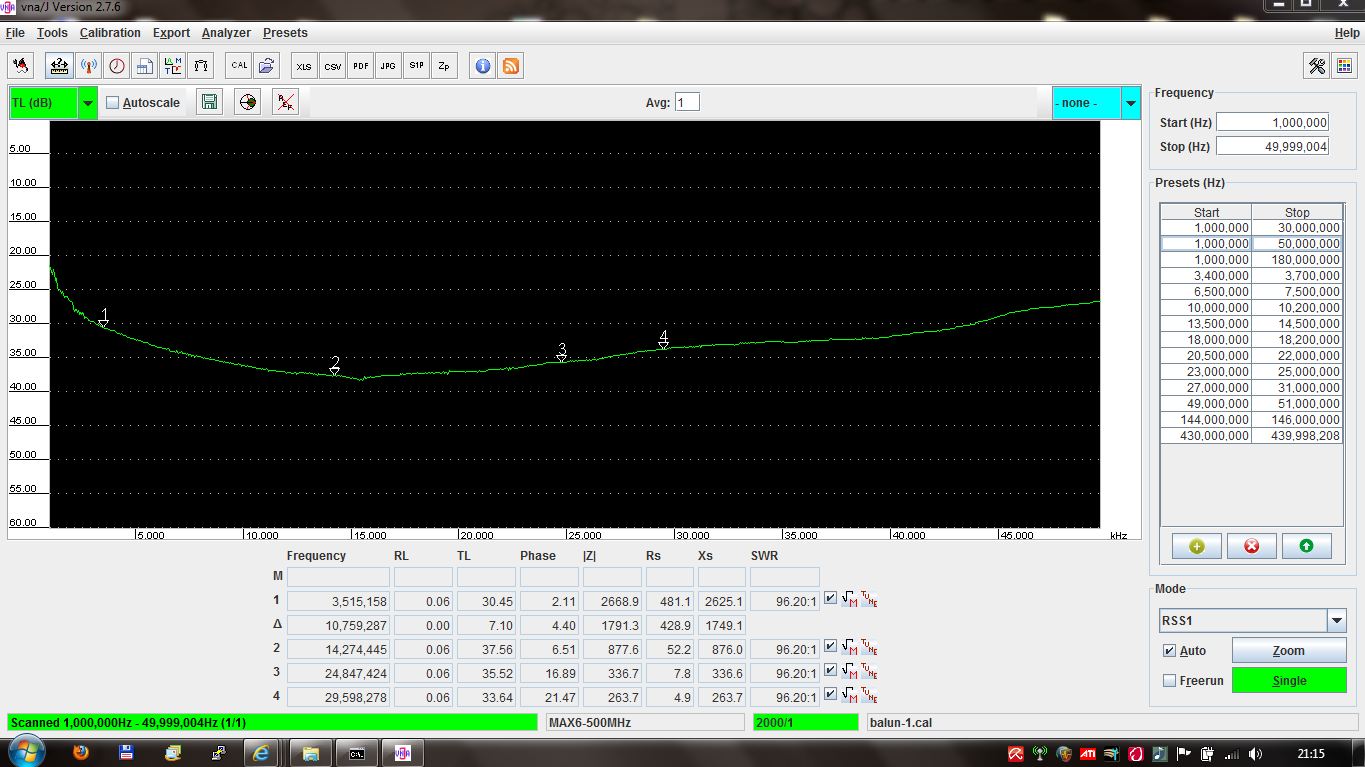Open the File menu

tap(15, 33)
